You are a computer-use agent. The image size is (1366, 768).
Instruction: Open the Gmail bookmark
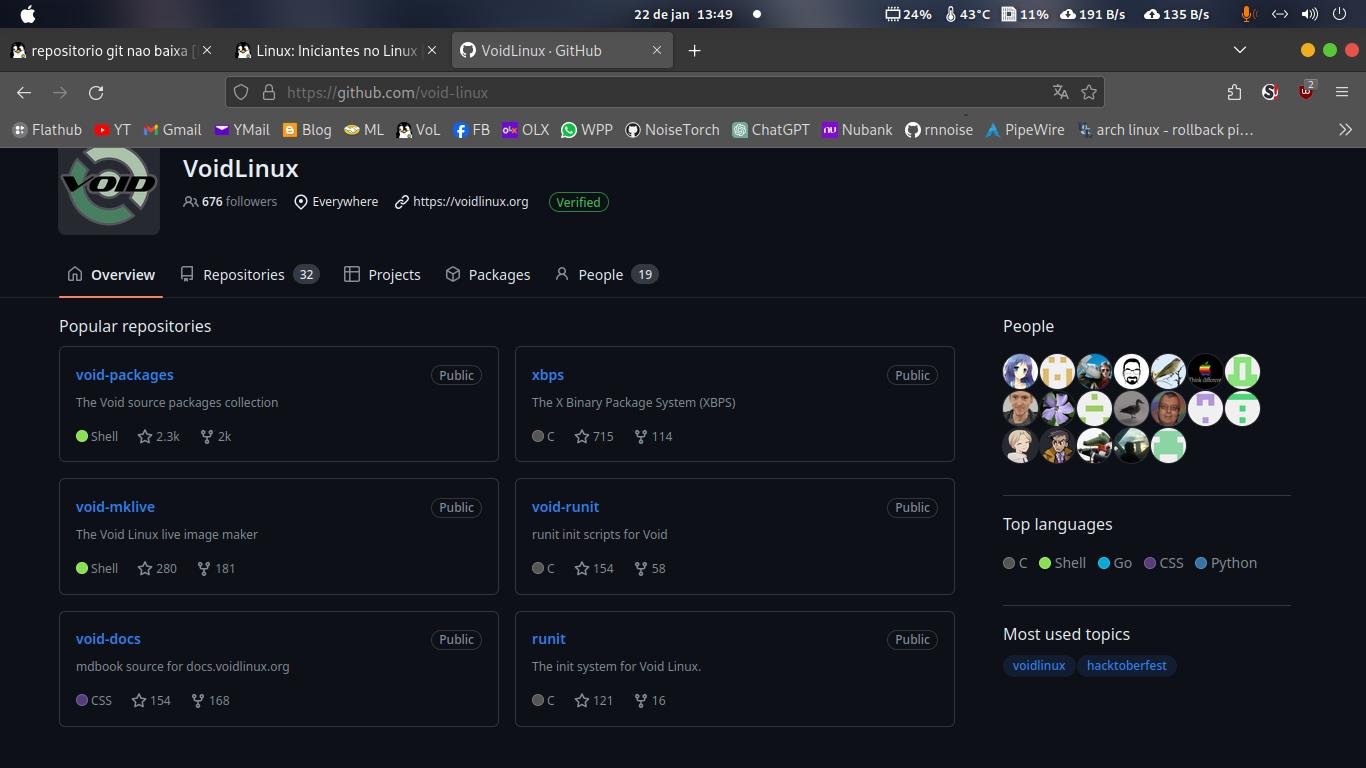(x=172, y=130)
